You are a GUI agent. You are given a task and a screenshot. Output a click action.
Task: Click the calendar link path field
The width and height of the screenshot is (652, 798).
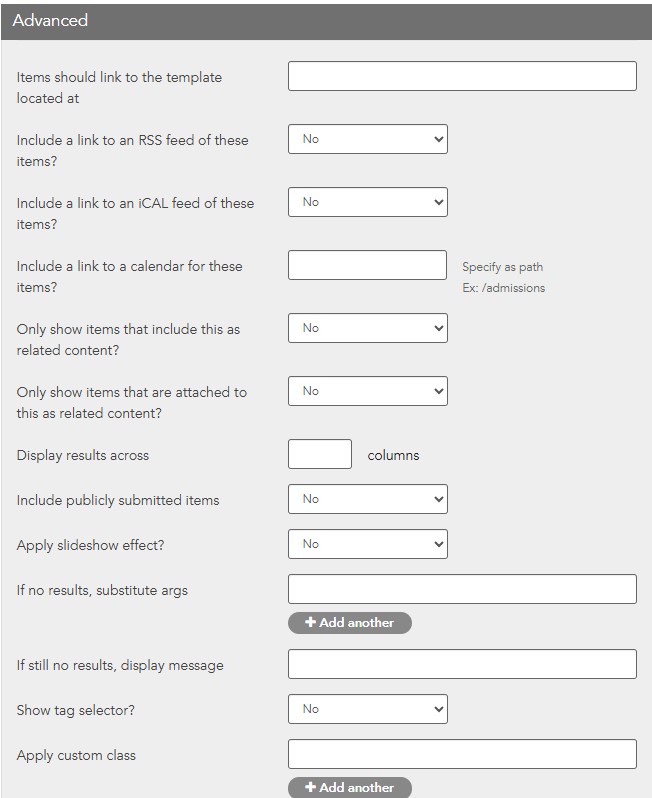tap(367, 266)
